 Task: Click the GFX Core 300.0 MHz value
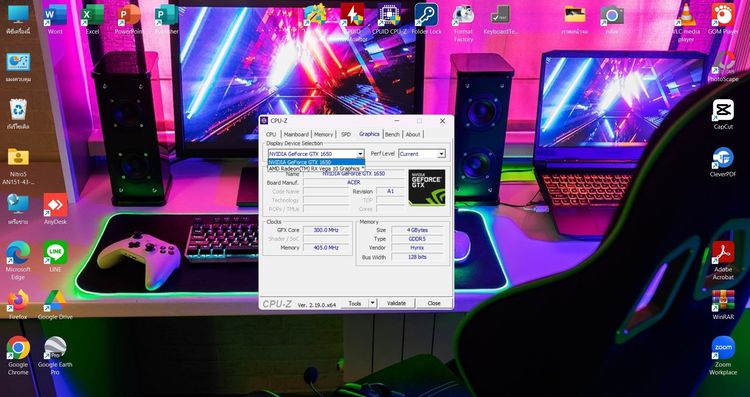coord(326,230)
